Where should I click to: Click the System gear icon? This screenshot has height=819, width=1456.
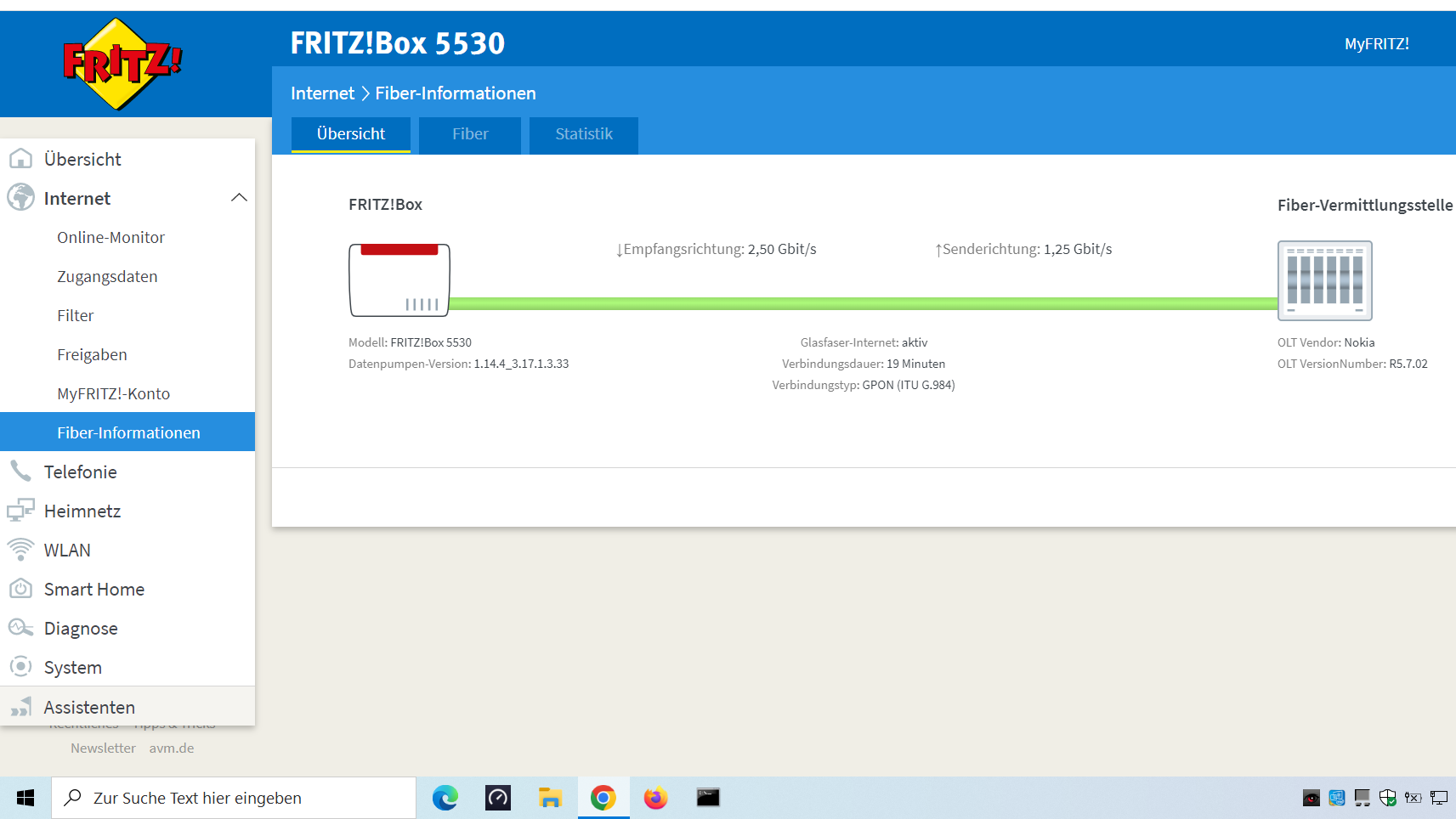coord(20,667)
